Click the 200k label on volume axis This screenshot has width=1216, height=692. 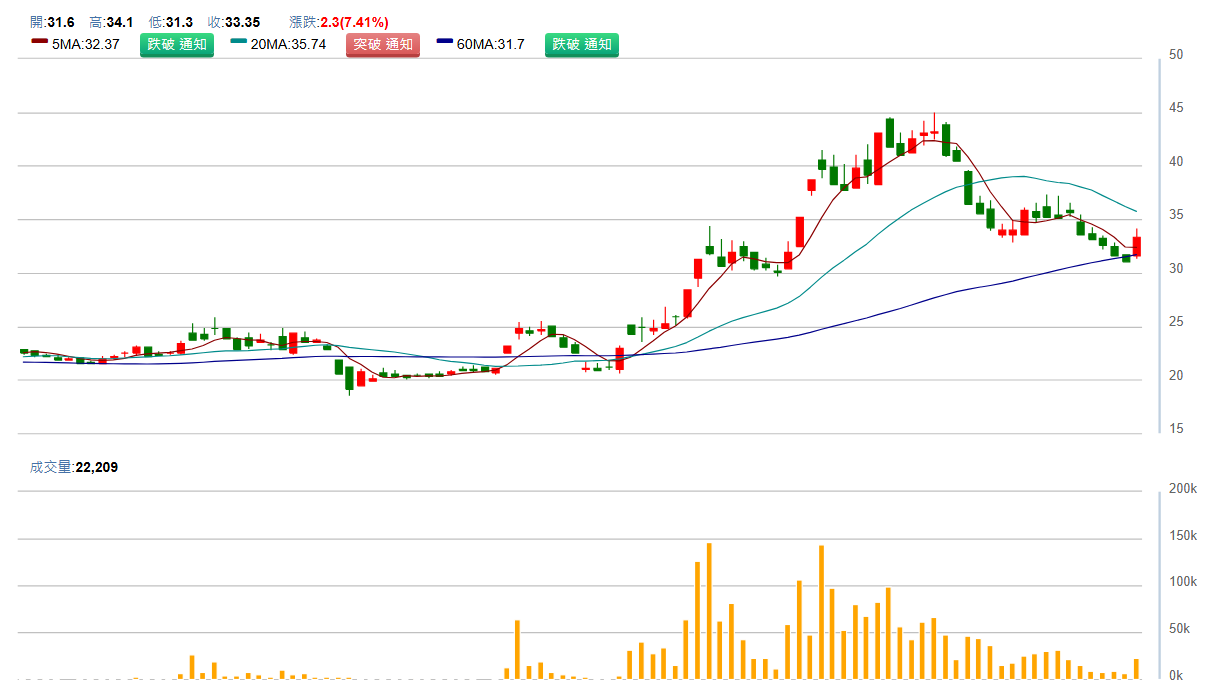pyautogui.click(x=1183, y=488)
